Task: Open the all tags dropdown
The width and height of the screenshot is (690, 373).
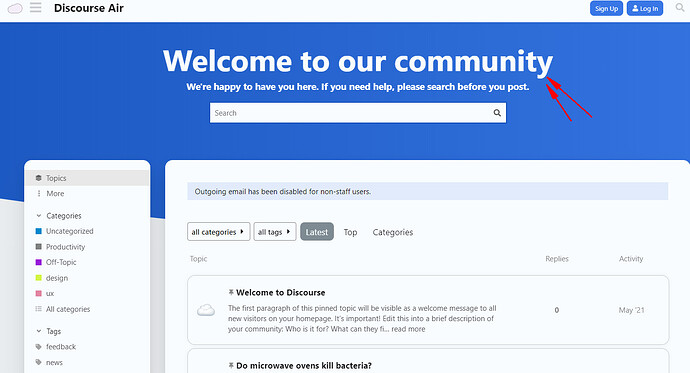Action: 275,231
